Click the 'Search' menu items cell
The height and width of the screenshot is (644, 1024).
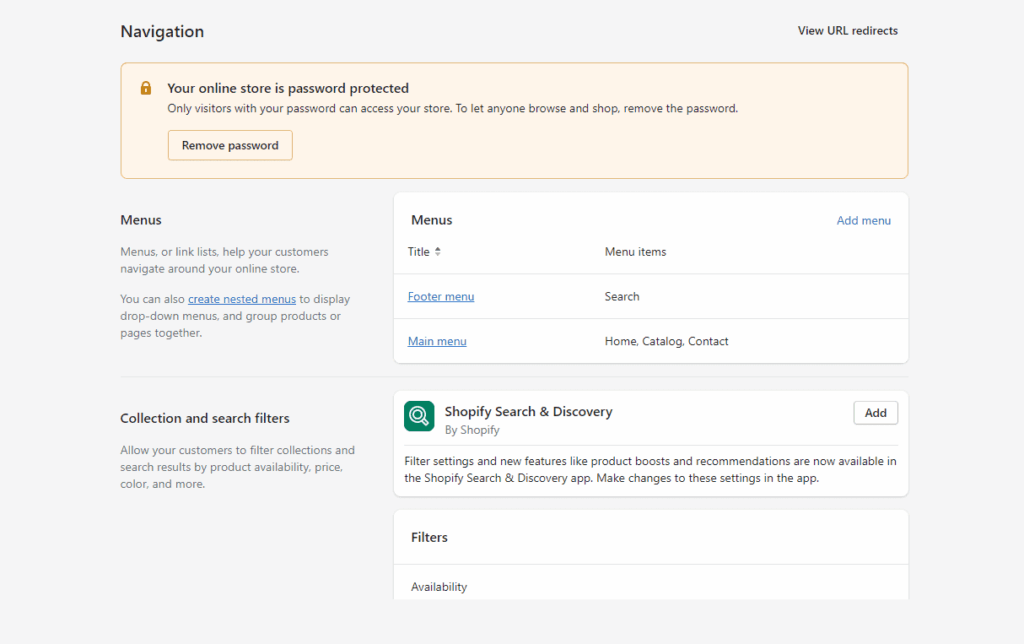622,297
